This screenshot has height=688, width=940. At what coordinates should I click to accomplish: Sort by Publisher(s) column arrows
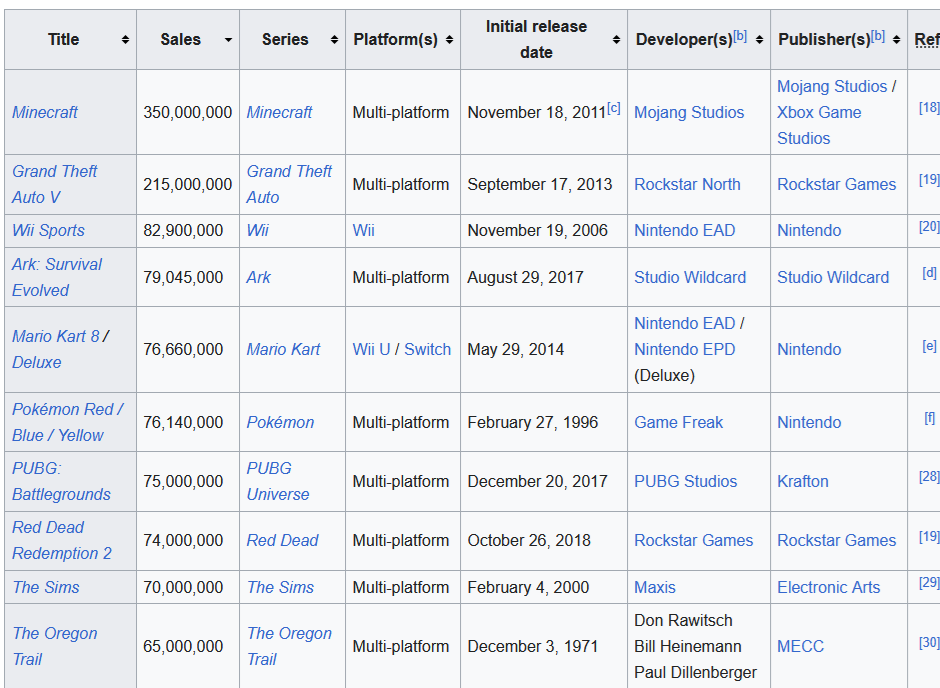click(x=896, y=40)
